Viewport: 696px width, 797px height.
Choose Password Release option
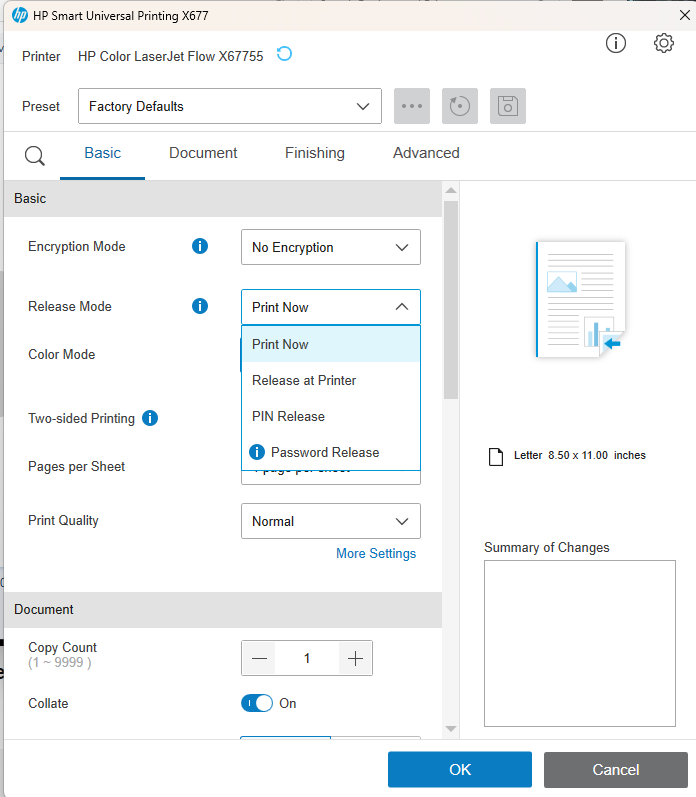click(331, 452)
